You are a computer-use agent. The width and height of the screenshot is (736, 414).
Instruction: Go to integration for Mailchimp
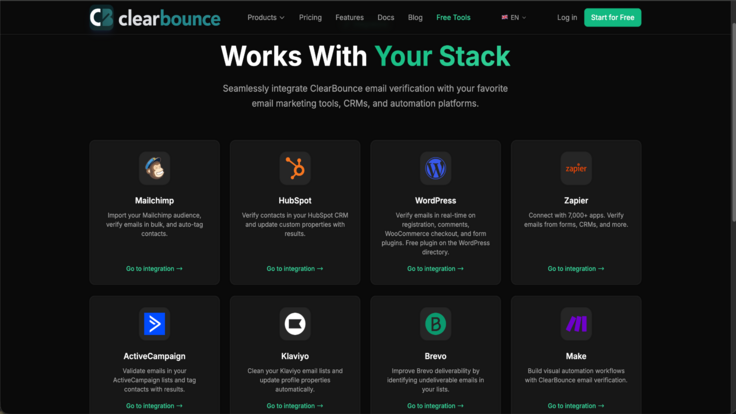pos(154,268)
